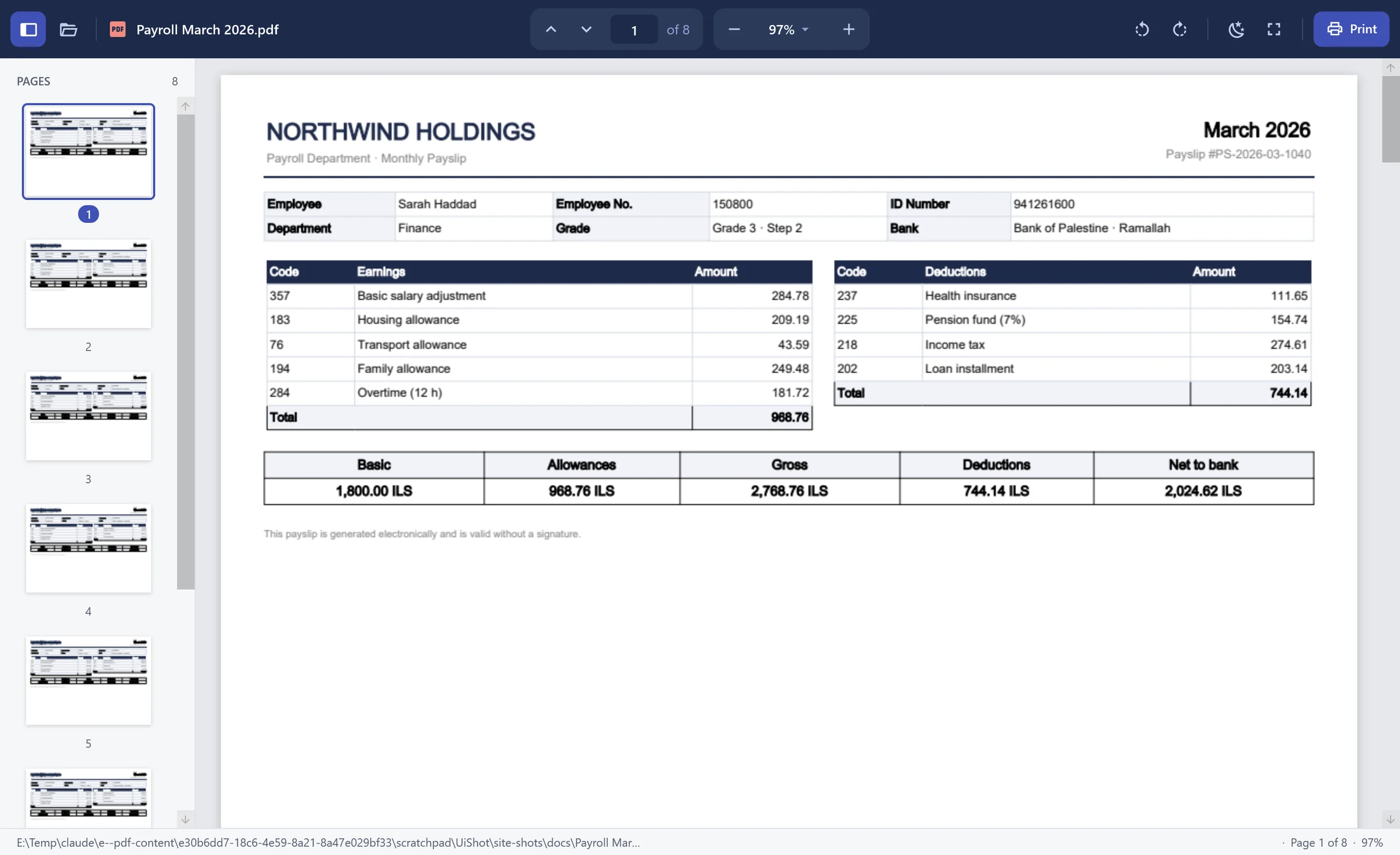
Task: Select page 2 thumbnail
Action: pyautogui.click(x=89, y=283)
